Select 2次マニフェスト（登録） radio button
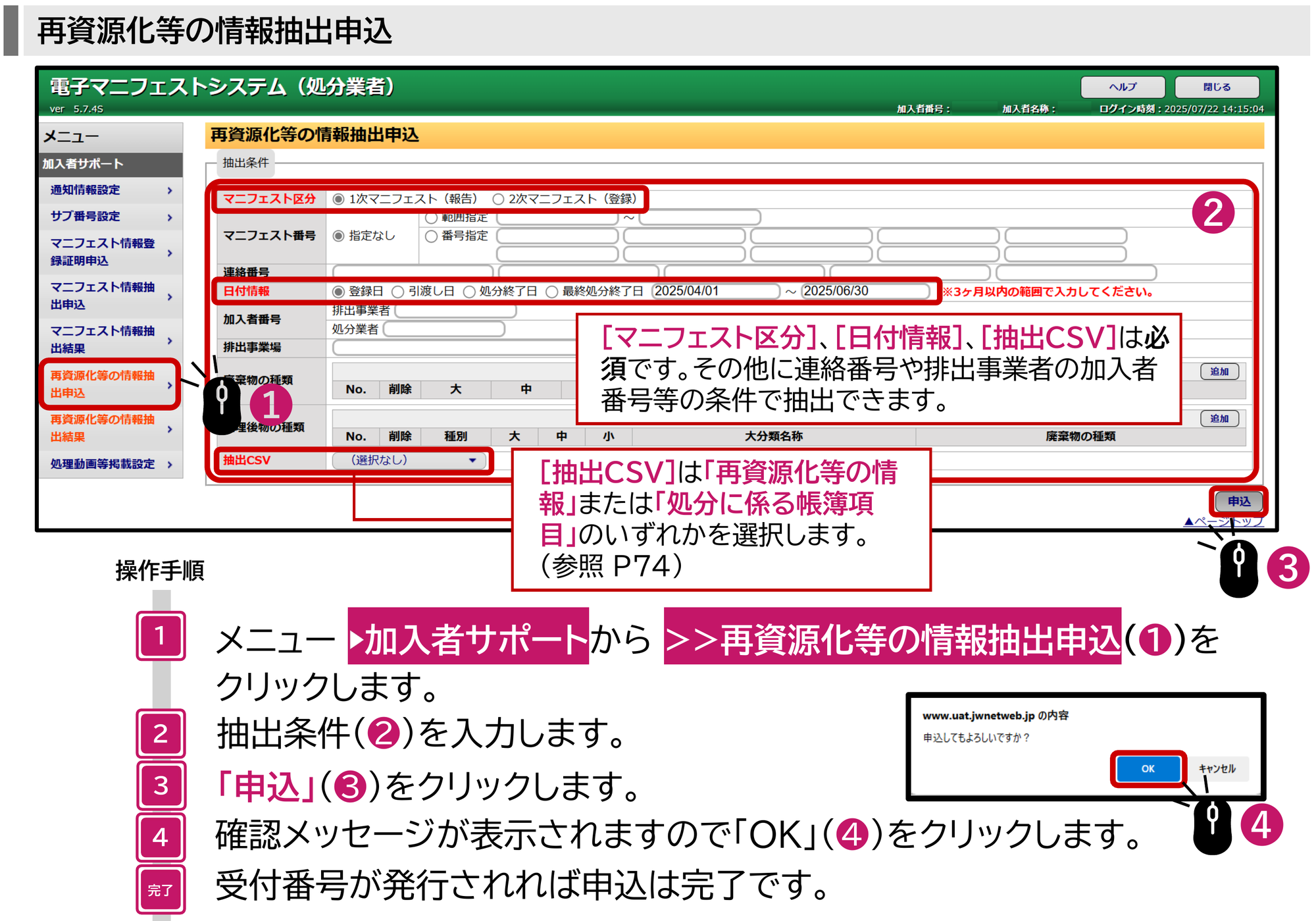 coord(498,199)
